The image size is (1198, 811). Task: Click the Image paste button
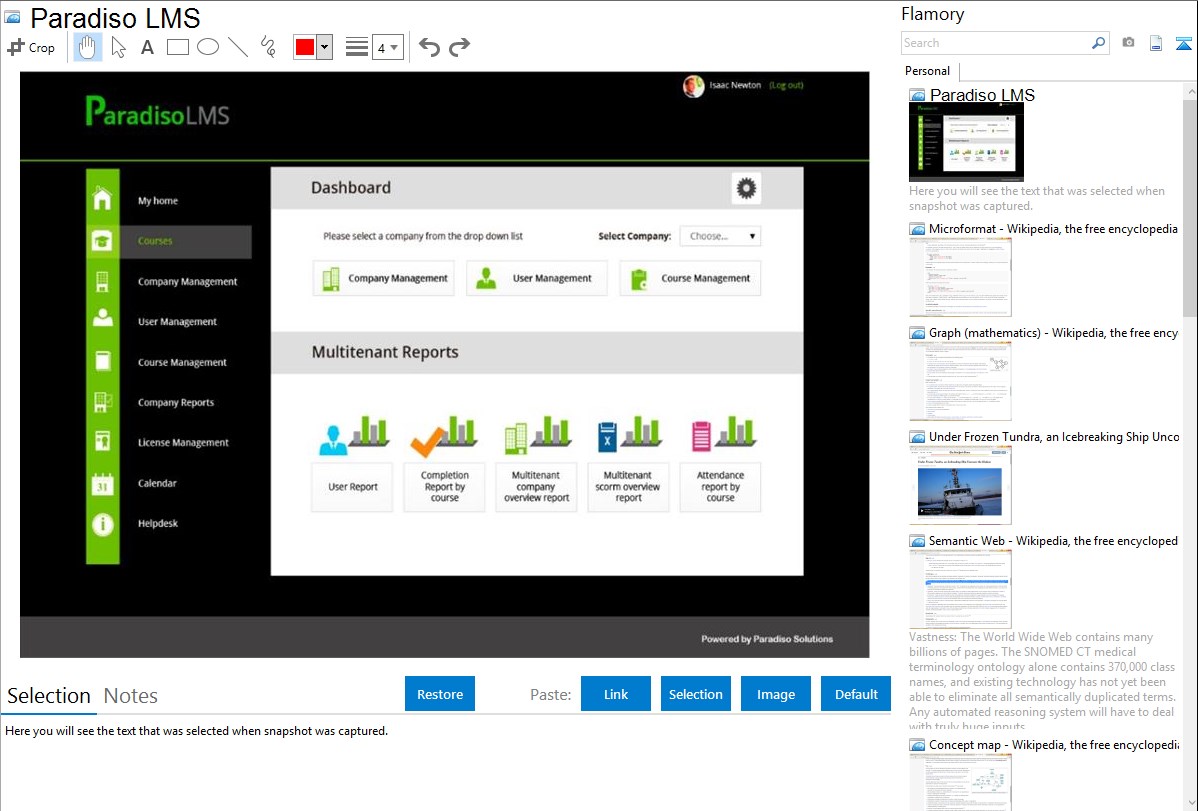(x=776, y=694)
